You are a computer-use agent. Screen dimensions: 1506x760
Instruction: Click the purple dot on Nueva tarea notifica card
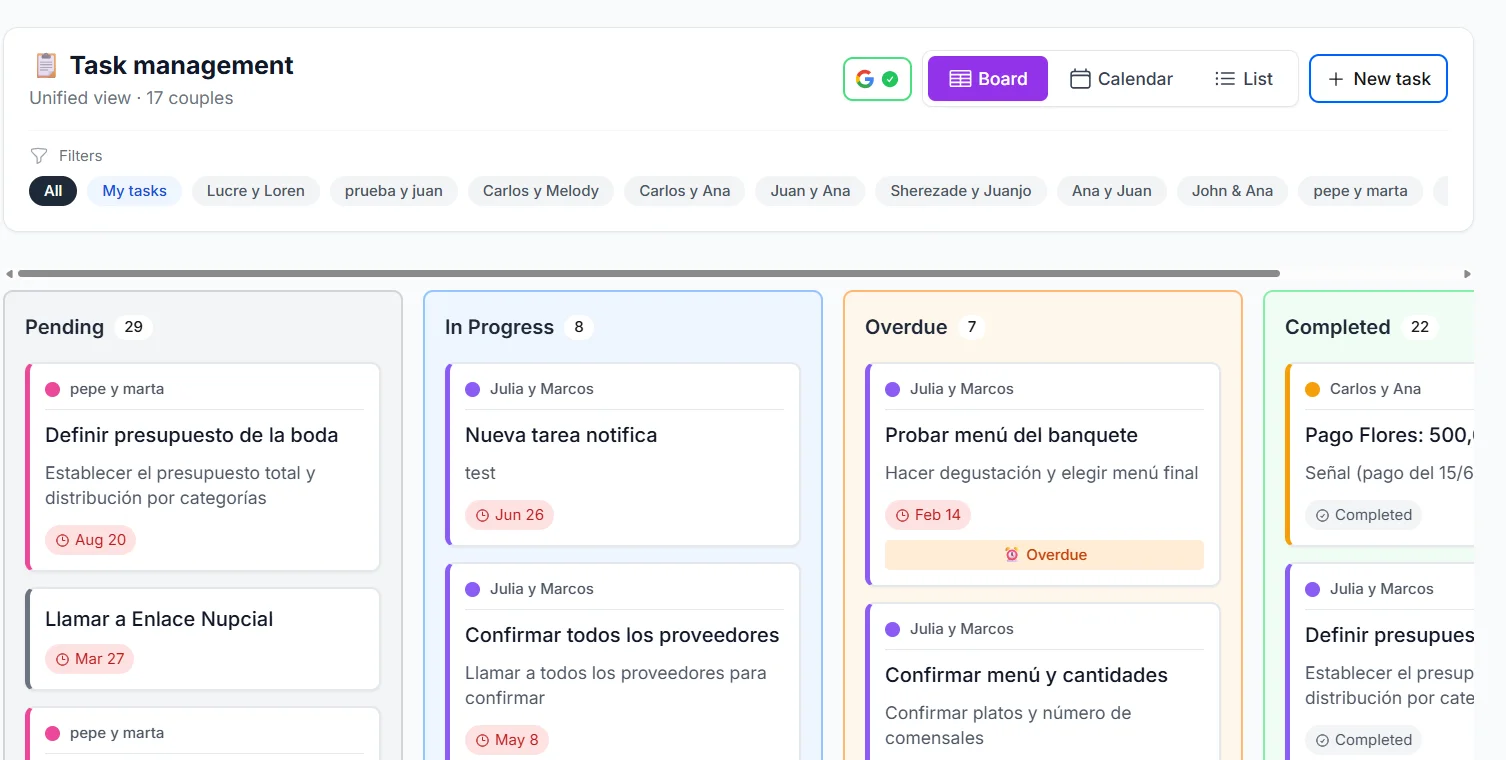(473, 389)
